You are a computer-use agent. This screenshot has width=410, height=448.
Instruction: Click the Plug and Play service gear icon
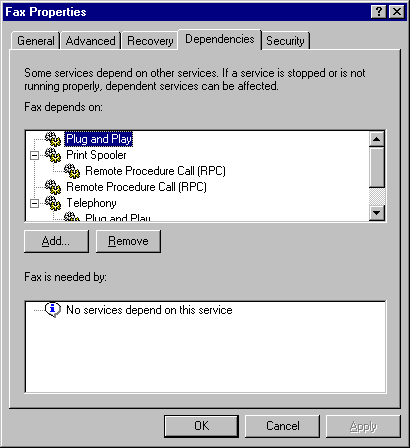pos(53,139)
